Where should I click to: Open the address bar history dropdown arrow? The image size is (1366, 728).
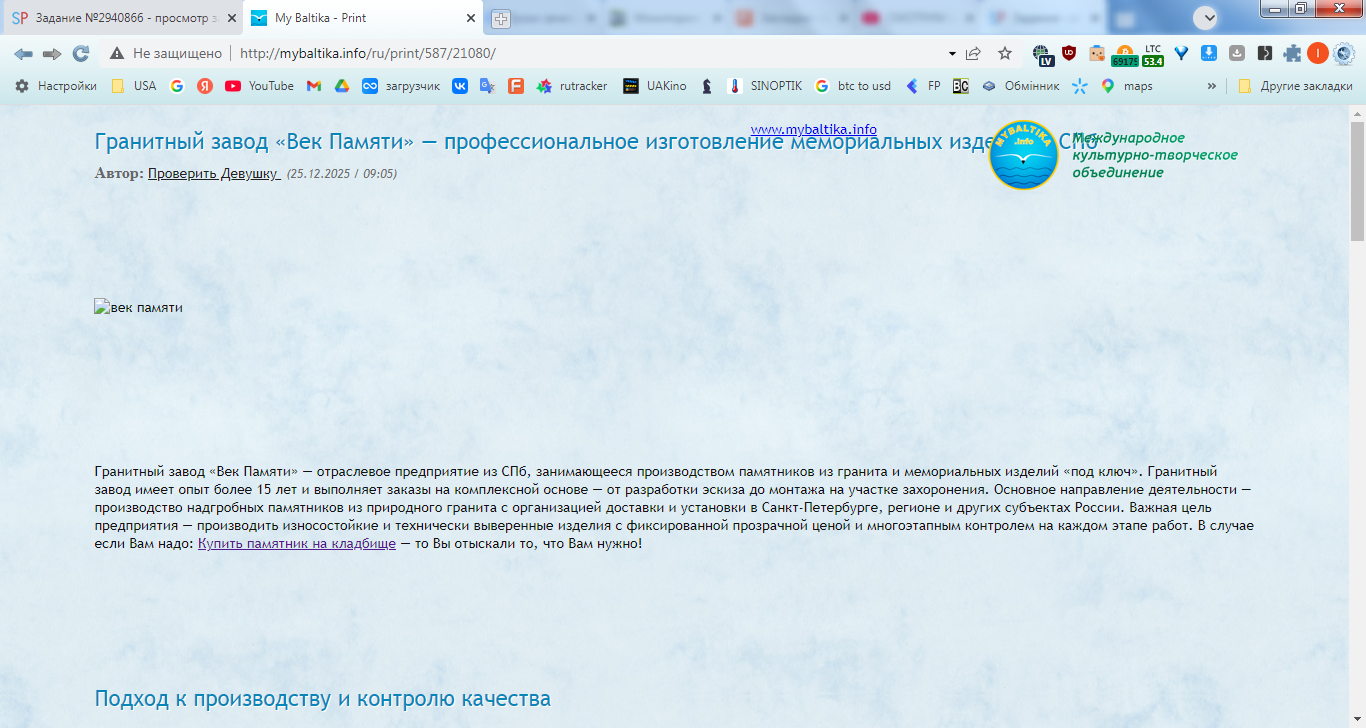[x=952, y=54]
